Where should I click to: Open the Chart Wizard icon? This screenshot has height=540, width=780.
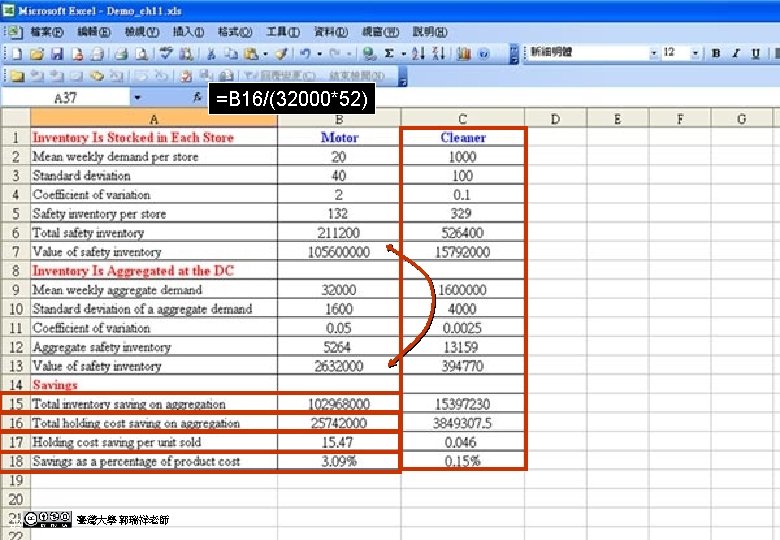pos(464,54)
